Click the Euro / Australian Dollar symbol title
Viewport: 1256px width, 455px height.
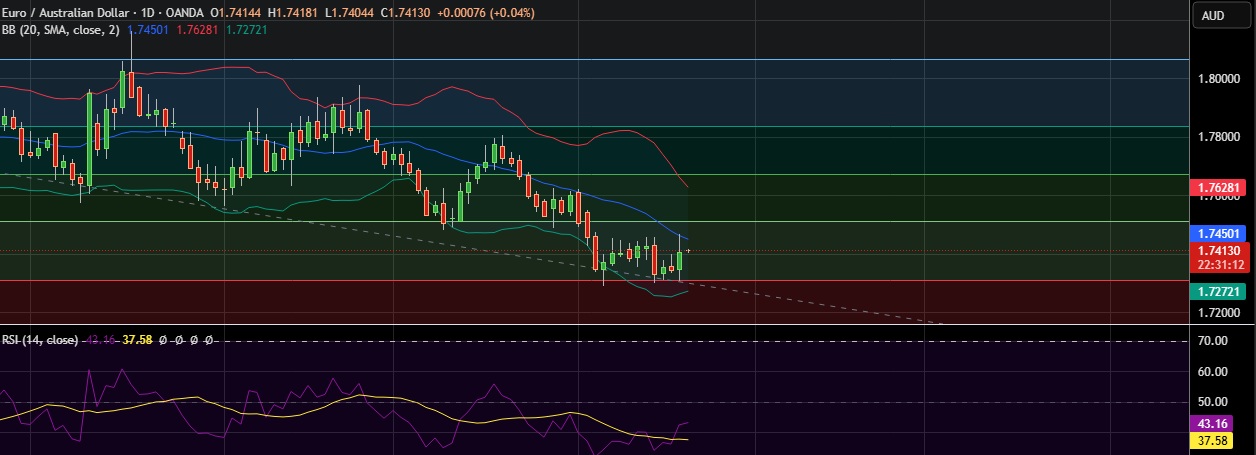click(66, 13)
